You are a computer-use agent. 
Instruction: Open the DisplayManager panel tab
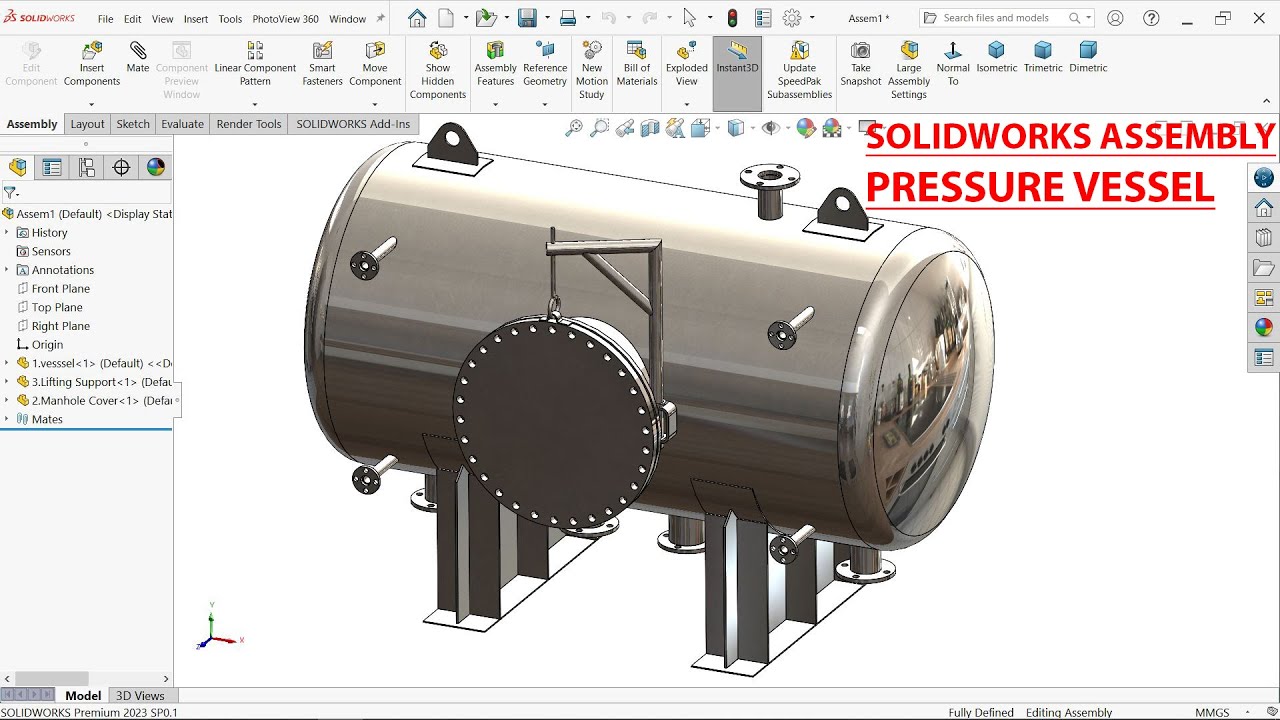tap(156, 168)
